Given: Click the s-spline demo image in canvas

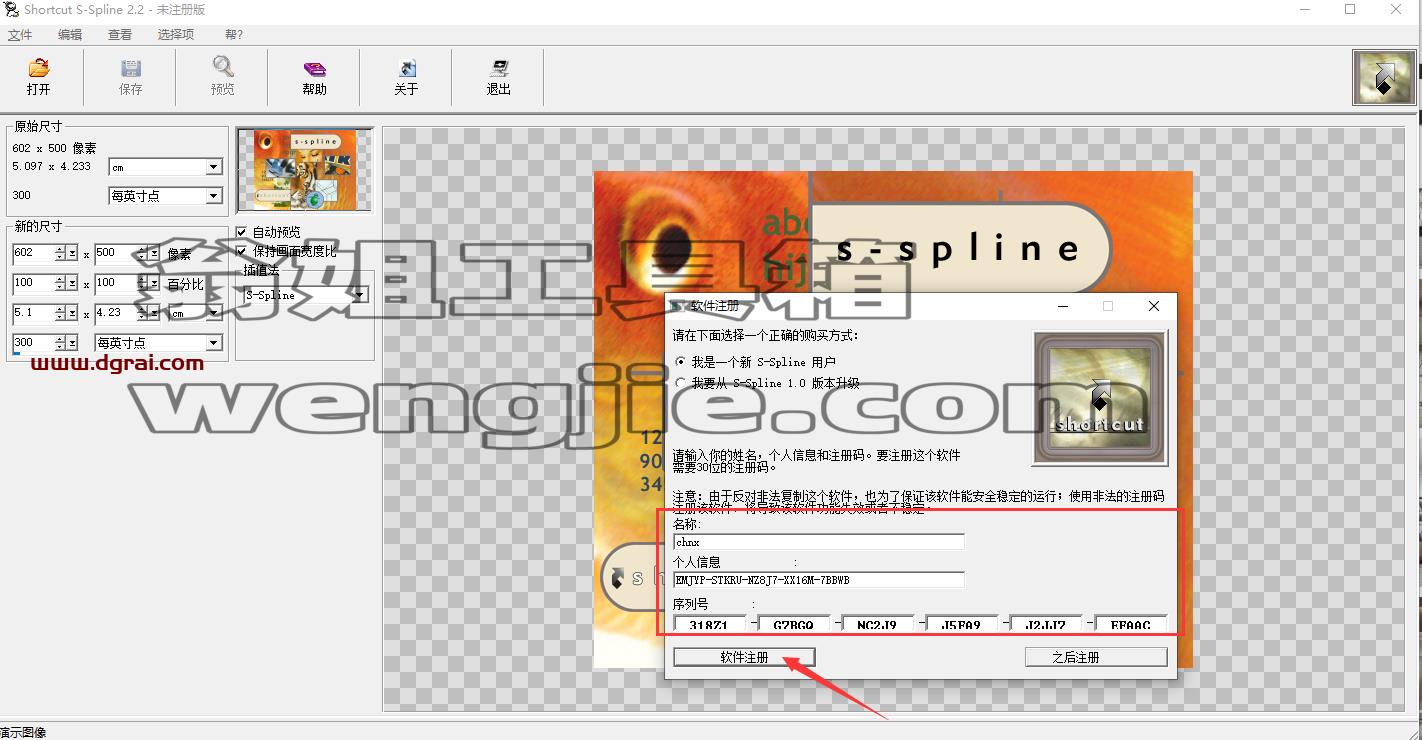Looking at the screenshot, I should (893, 420).
